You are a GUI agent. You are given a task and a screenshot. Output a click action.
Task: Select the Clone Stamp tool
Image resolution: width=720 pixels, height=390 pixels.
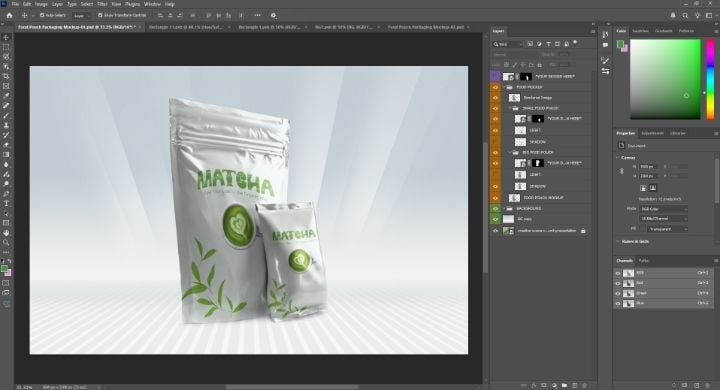[6, 125]
